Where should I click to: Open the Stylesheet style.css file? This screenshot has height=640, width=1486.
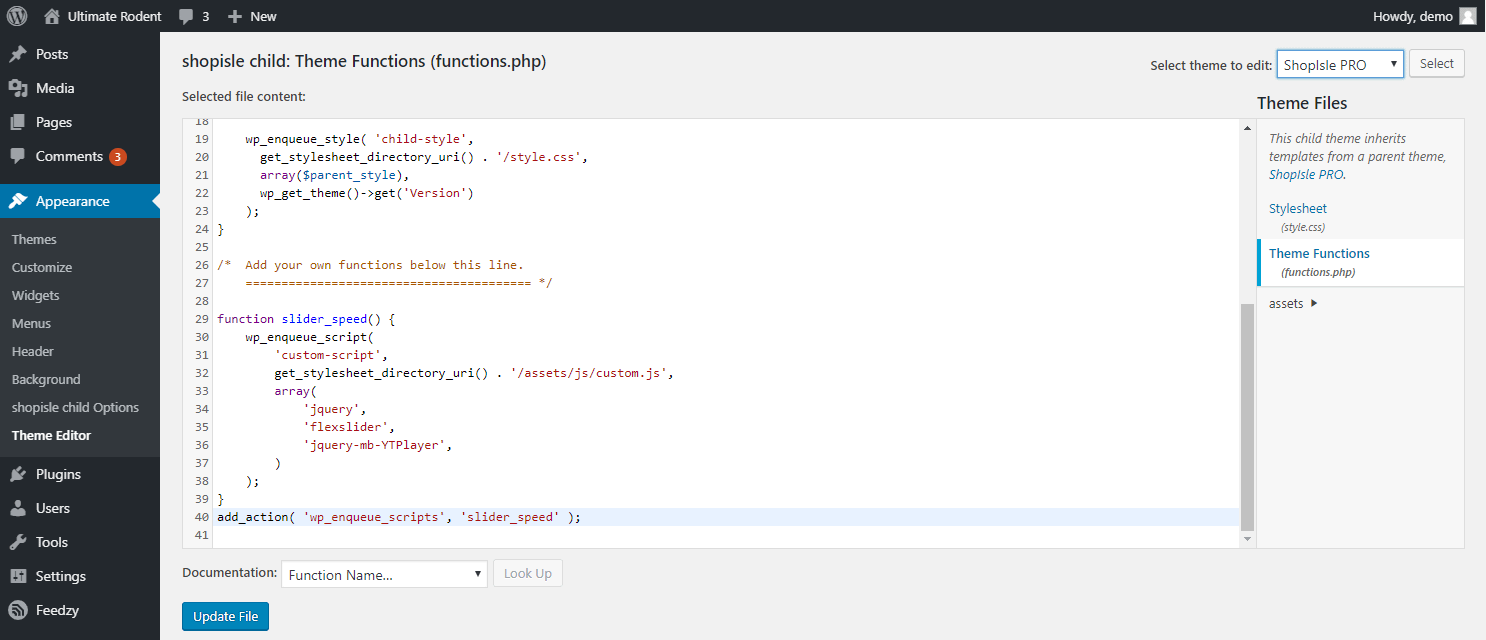(1298, 208)
